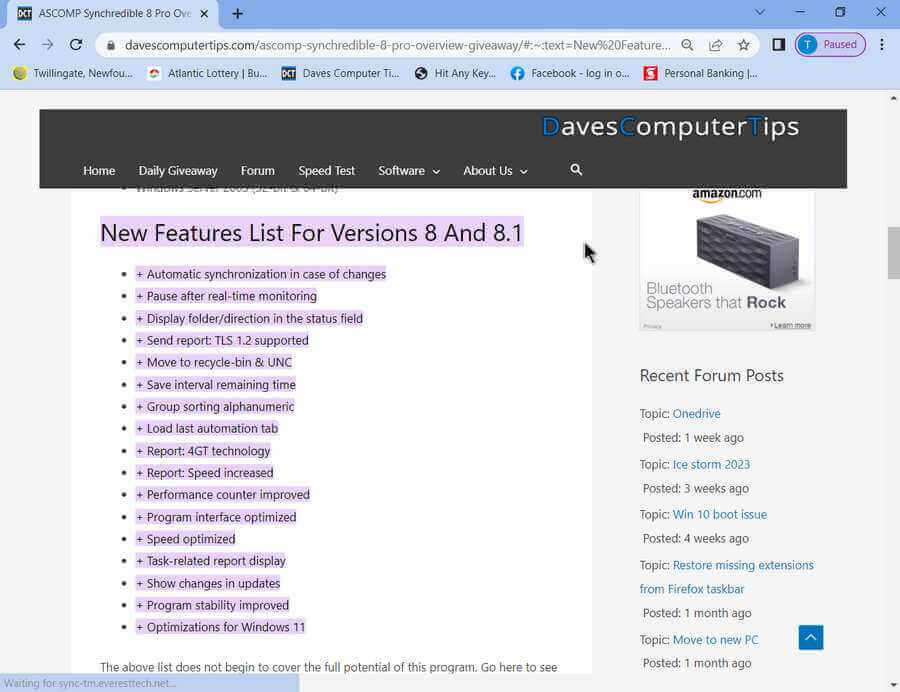Share this page from the address bar

click(x=715, y=45)
